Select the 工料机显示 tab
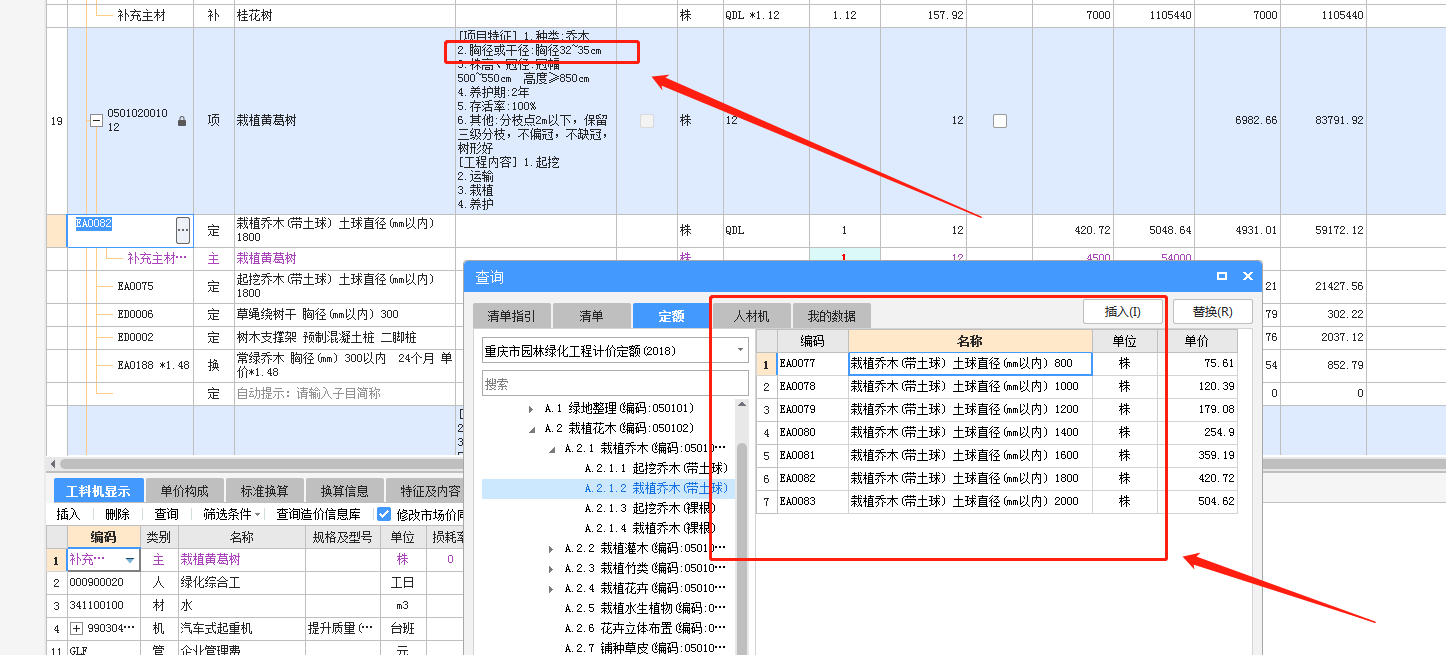Viewport: 1446px width, 655px height. pyautogui.click(x=98, y=491)
